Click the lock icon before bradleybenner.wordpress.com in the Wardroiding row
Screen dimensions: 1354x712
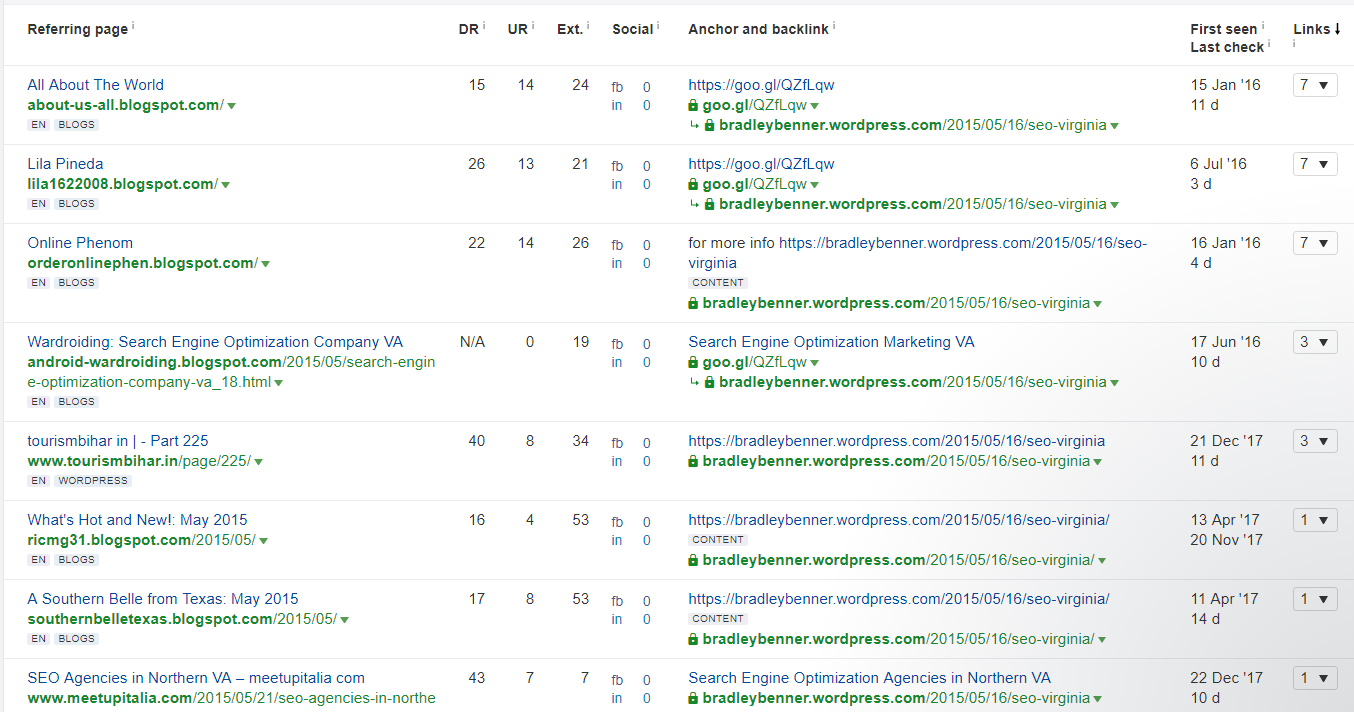coord(708,381)
